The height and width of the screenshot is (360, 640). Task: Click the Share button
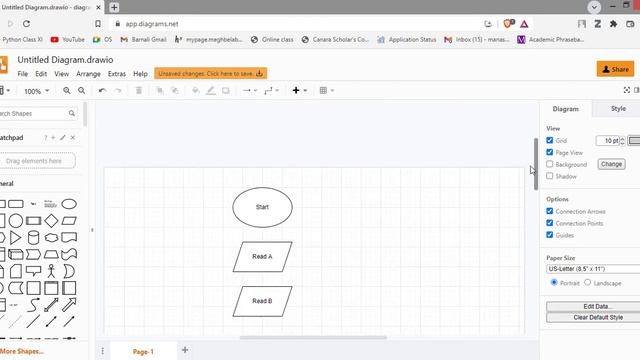point(616,69)
